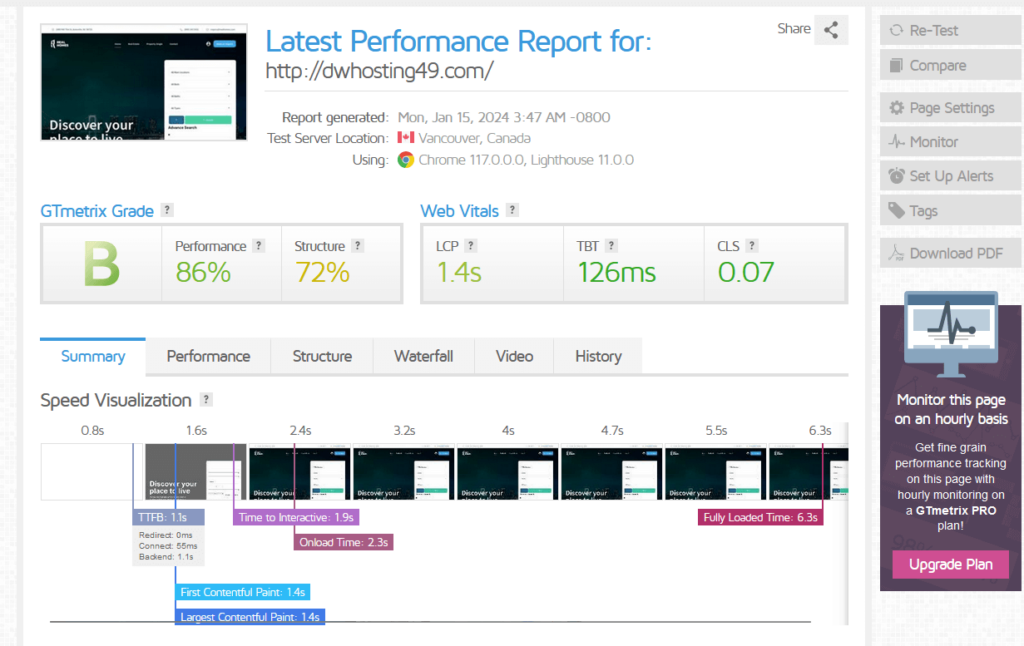Open help beside Web Vitals heading

coord(512,210)
